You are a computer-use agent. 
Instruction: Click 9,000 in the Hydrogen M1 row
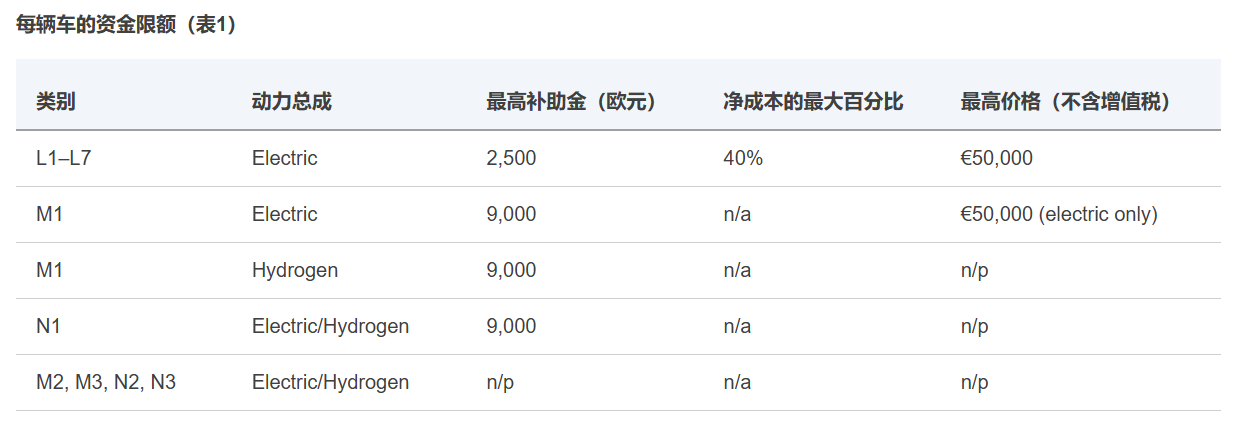[x=511, y=270]
